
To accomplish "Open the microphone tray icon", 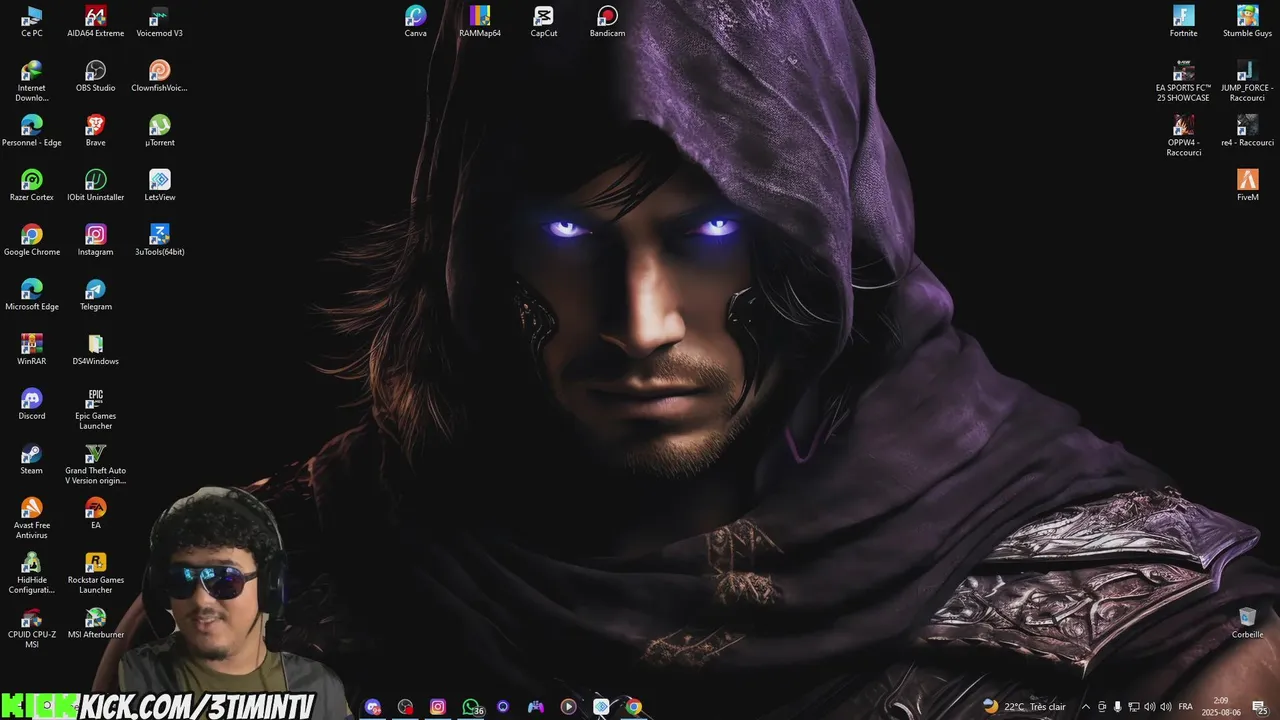I will click(x=1118, y=707).
